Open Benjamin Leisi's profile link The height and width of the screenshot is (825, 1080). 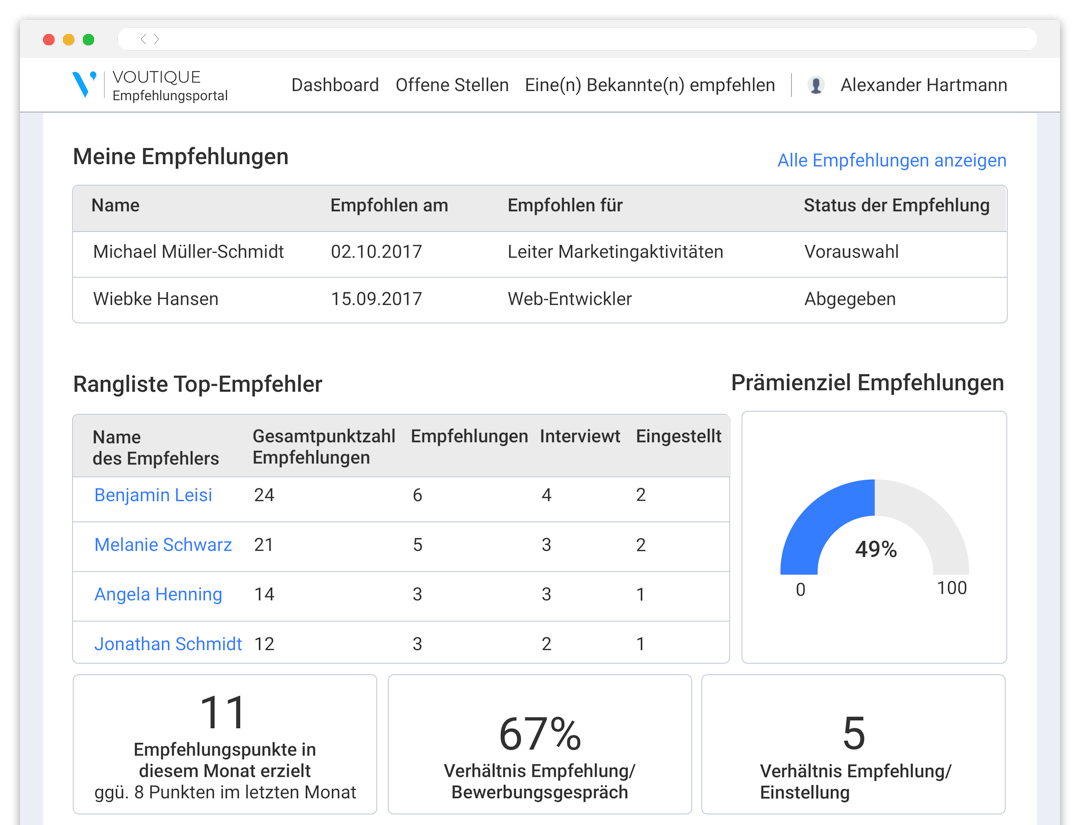pos(153,495)
